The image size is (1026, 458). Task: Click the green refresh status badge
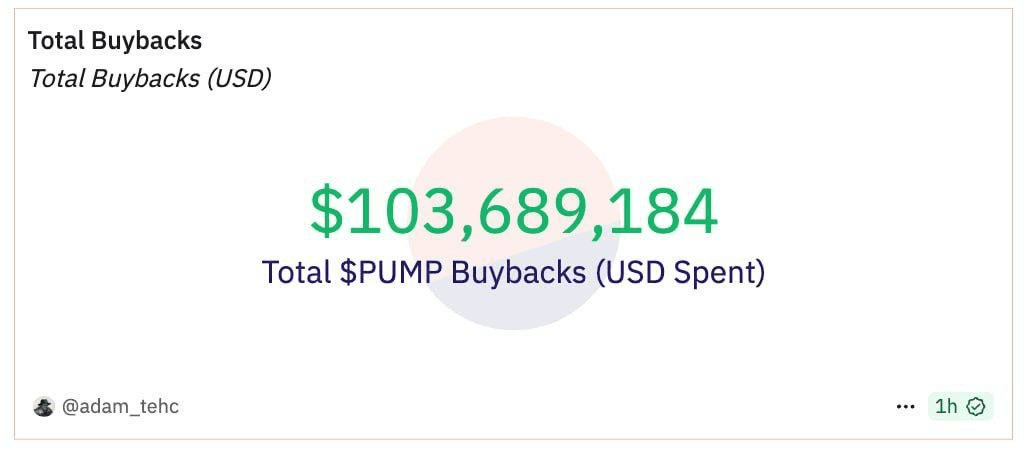click(961, 407)
